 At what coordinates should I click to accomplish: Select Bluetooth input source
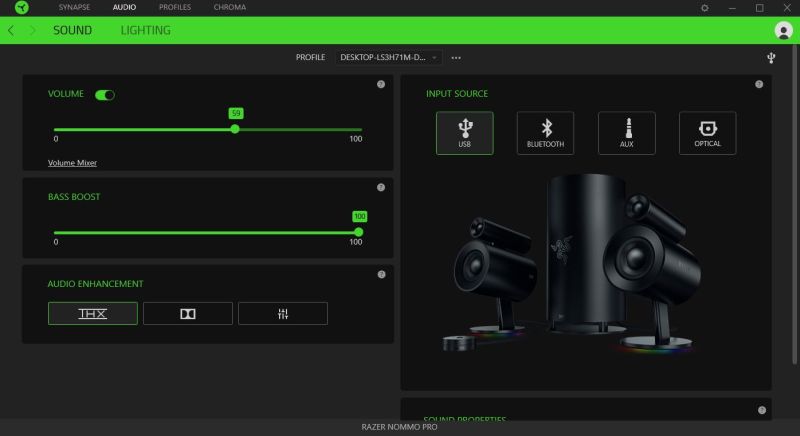pyautogui.click(x=545, y=133)
